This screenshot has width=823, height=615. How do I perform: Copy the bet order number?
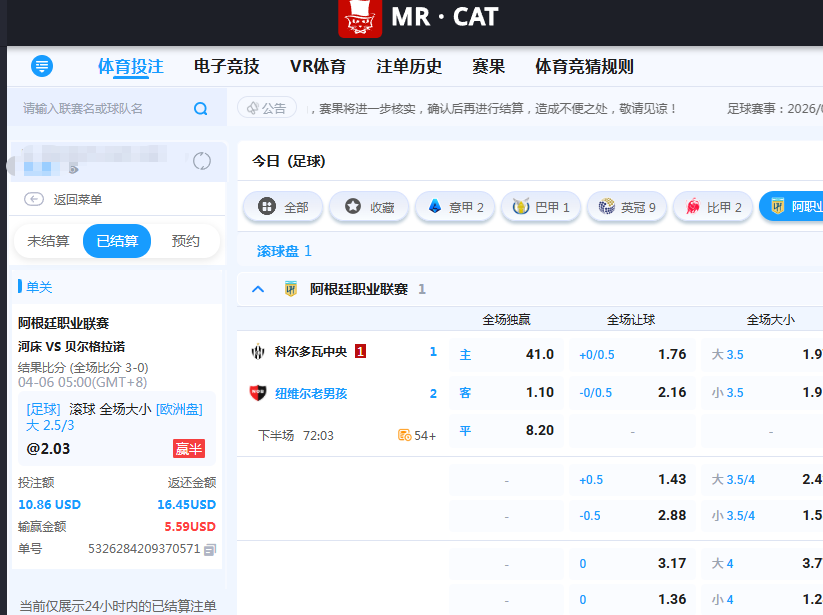(211, 549)
